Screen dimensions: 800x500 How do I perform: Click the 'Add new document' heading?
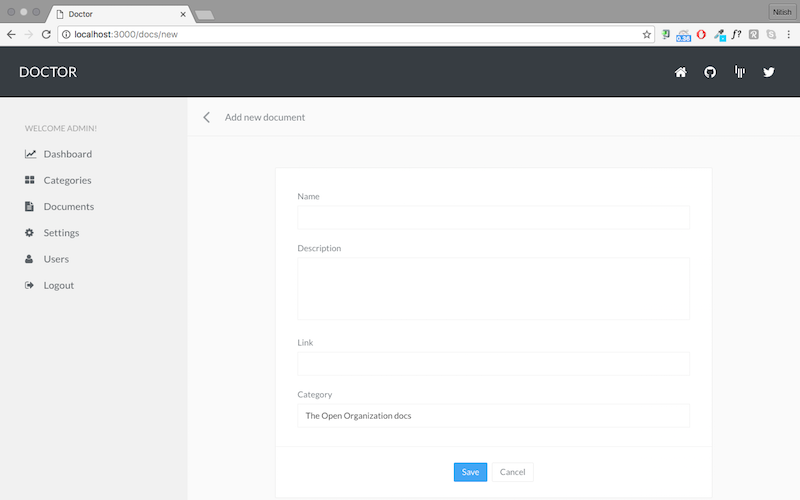[265, 117]
